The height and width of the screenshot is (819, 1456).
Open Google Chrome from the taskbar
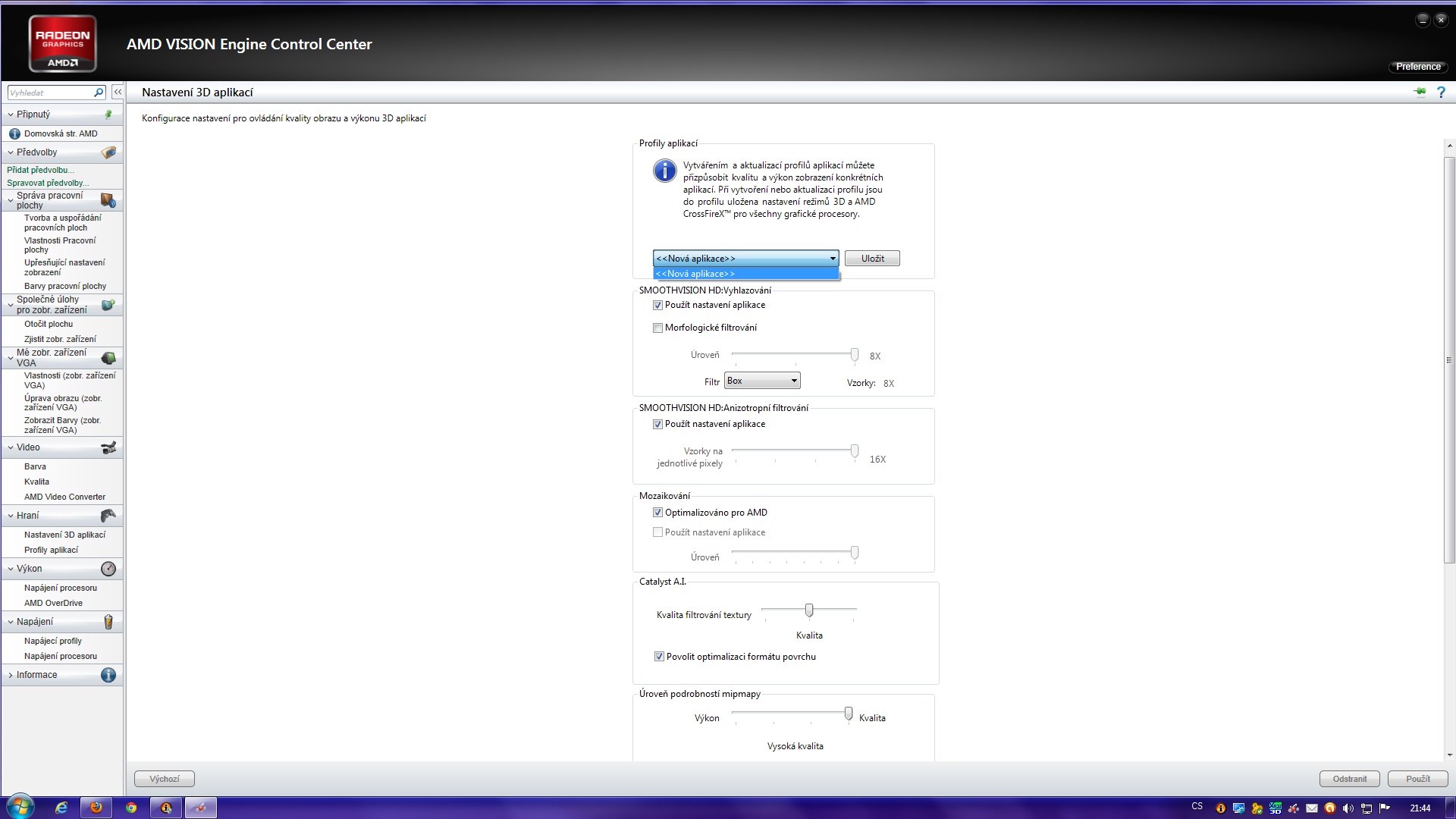point(131,808)
